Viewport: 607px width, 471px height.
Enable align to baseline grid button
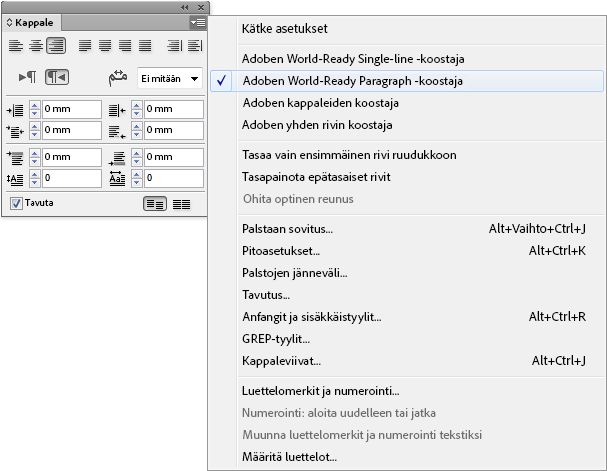181,204
